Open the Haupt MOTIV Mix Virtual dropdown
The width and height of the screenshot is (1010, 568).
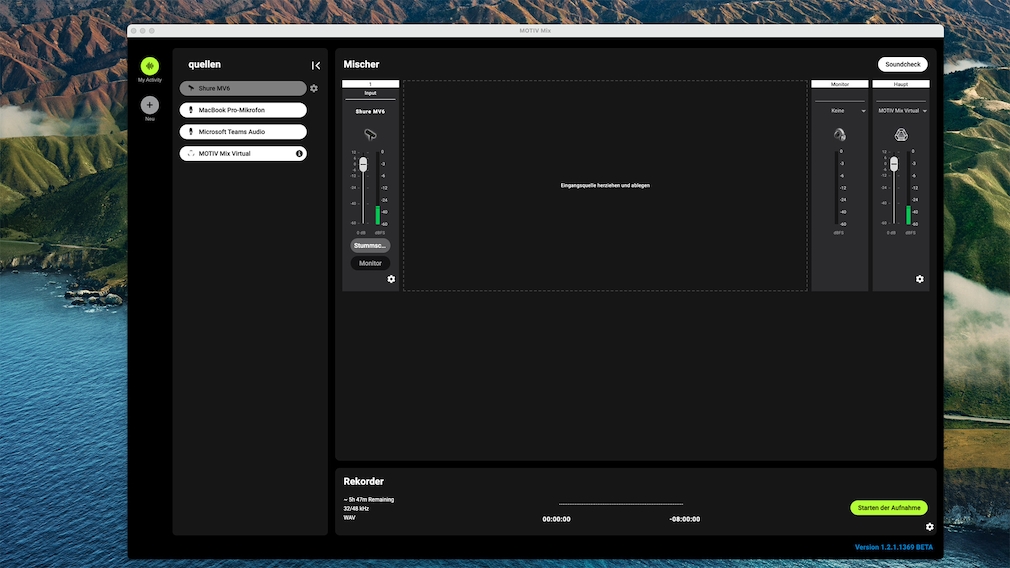click(901, 111)
